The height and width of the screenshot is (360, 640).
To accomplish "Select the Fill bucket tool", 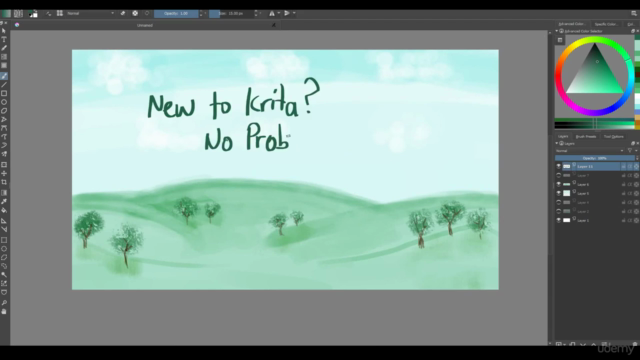I will click(4, 210).
